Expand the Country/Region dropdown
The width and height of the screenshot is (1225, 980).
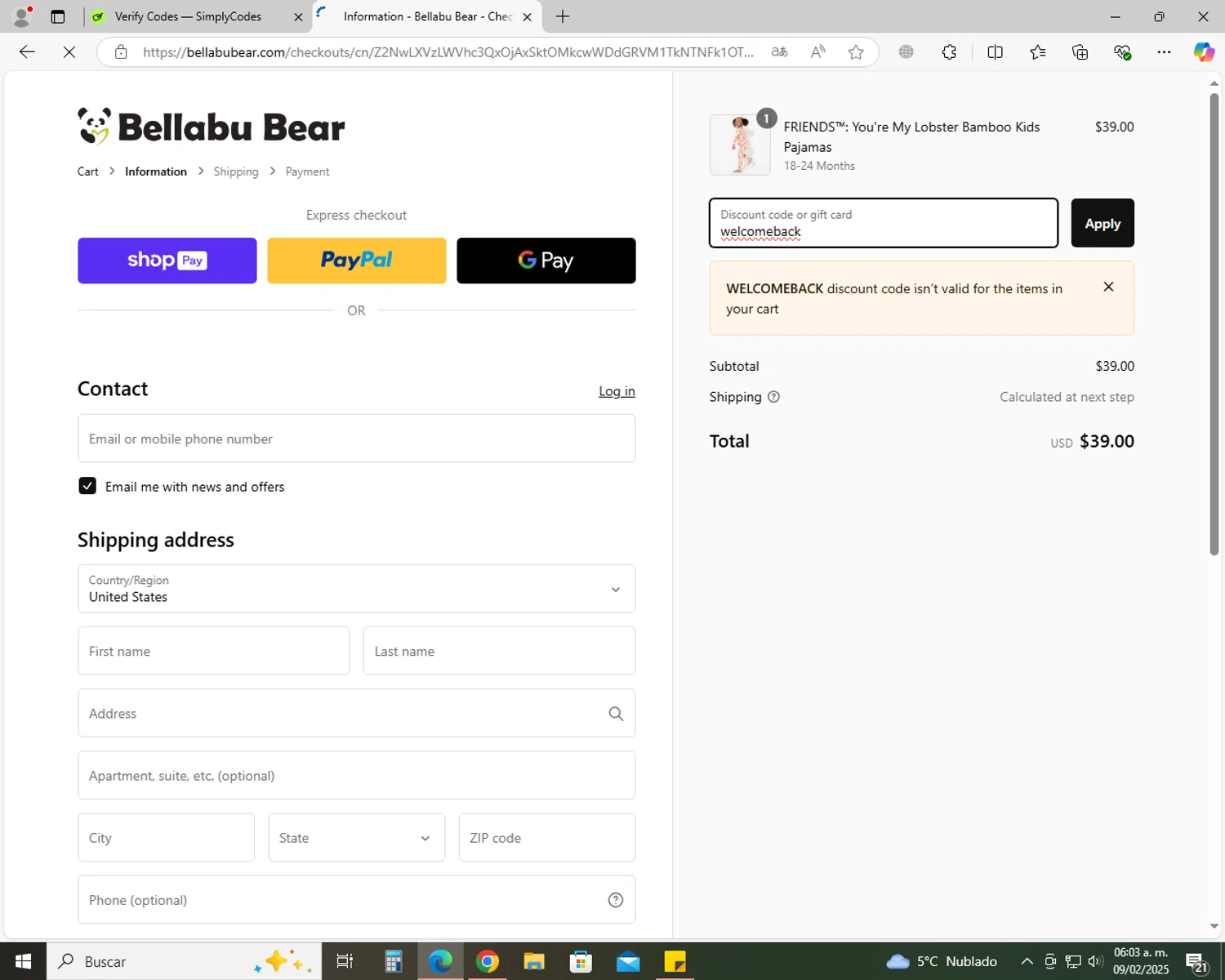point(356,589)
